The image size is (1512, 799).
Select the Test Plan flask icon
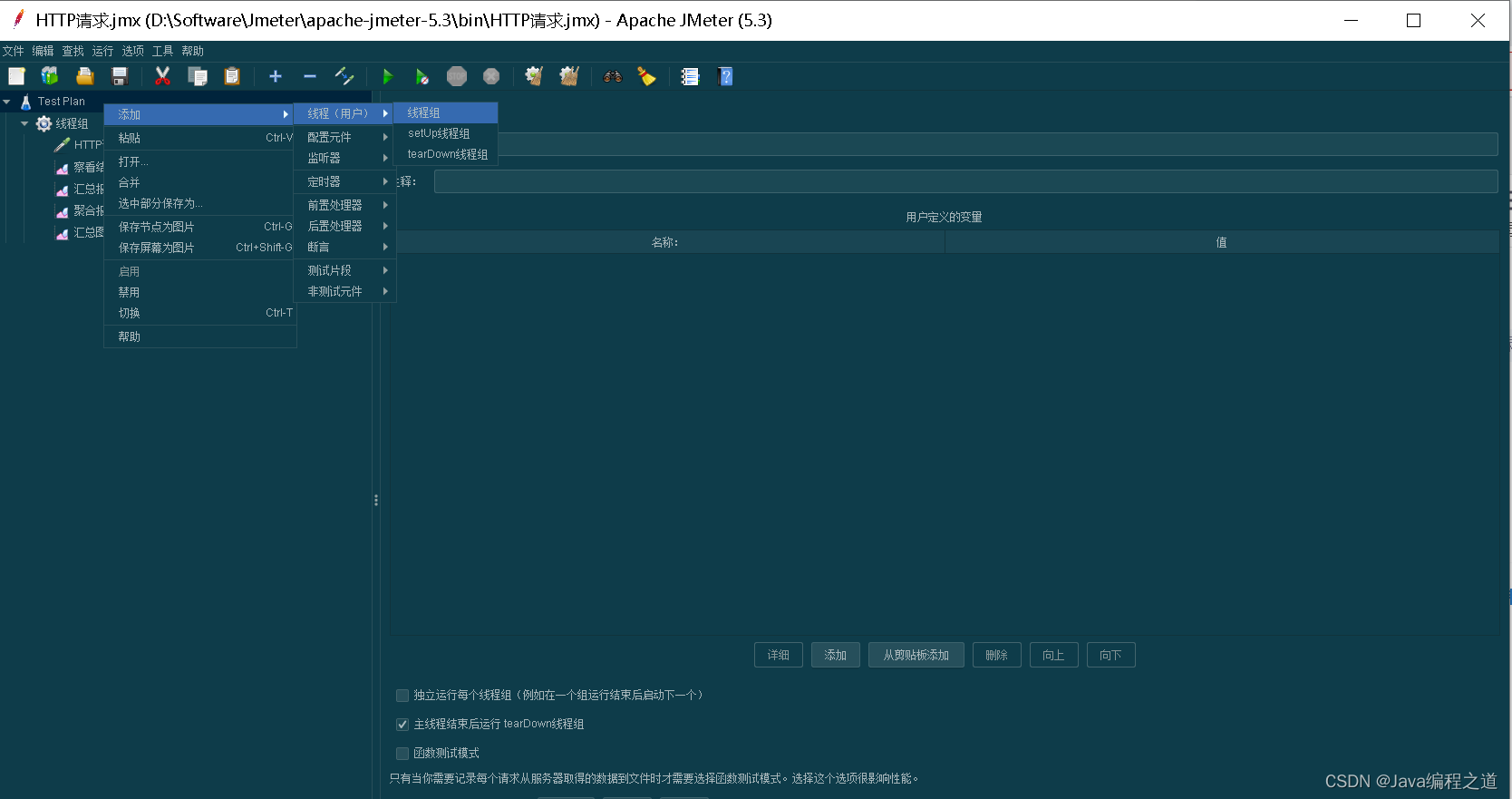point(26,102)
